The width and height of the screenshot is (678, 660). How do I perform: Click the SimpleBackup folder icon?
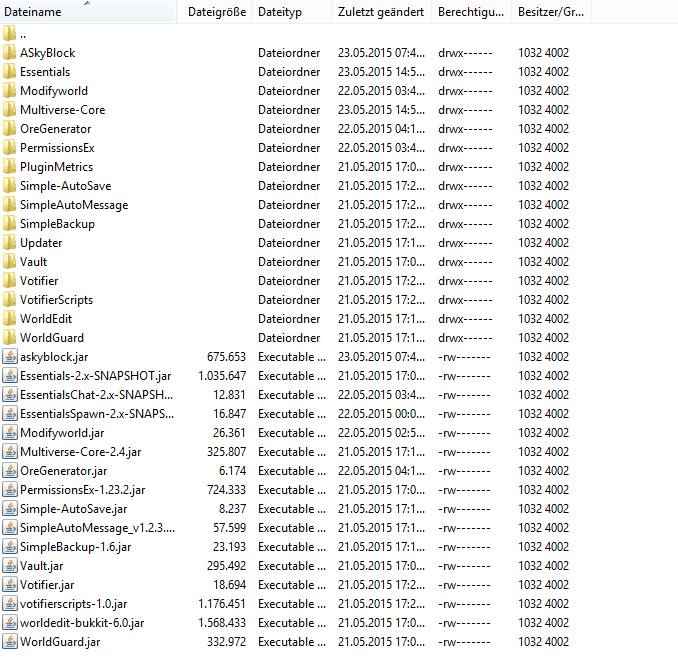tap(10, 224)
